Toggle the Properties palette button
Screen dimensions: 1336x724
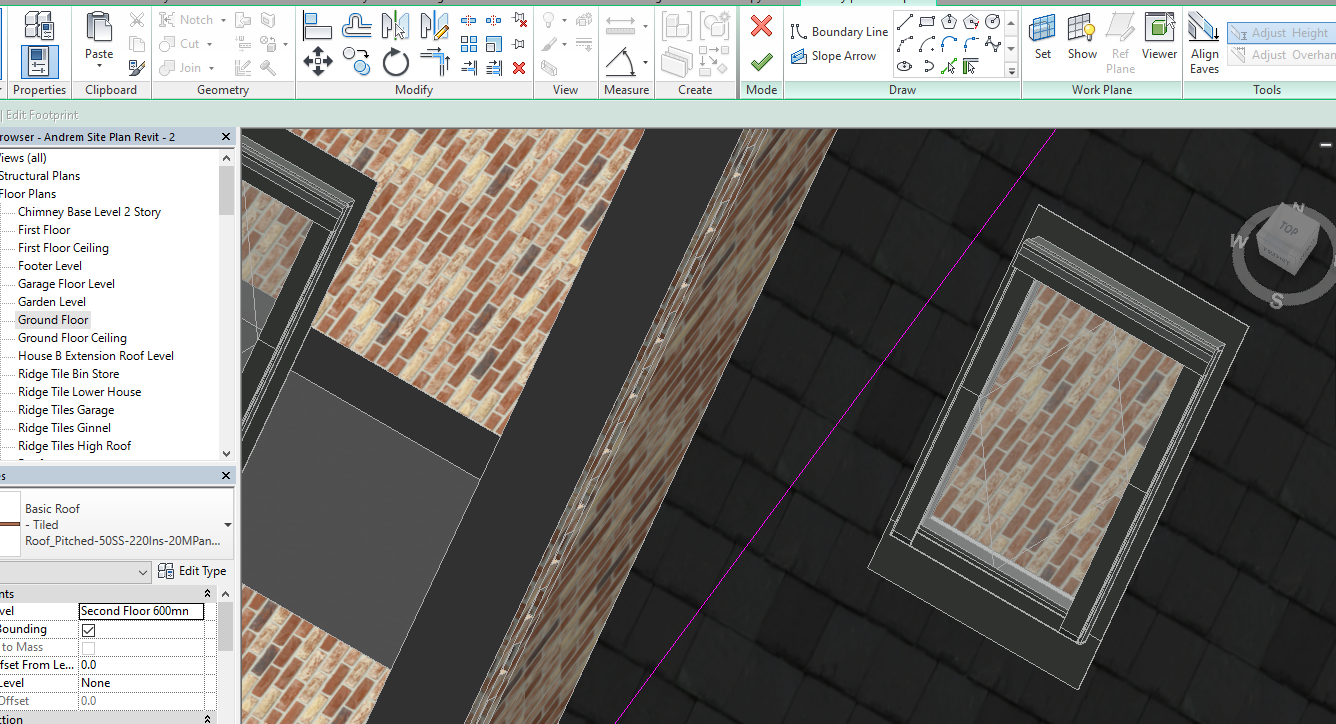point(39,62)
